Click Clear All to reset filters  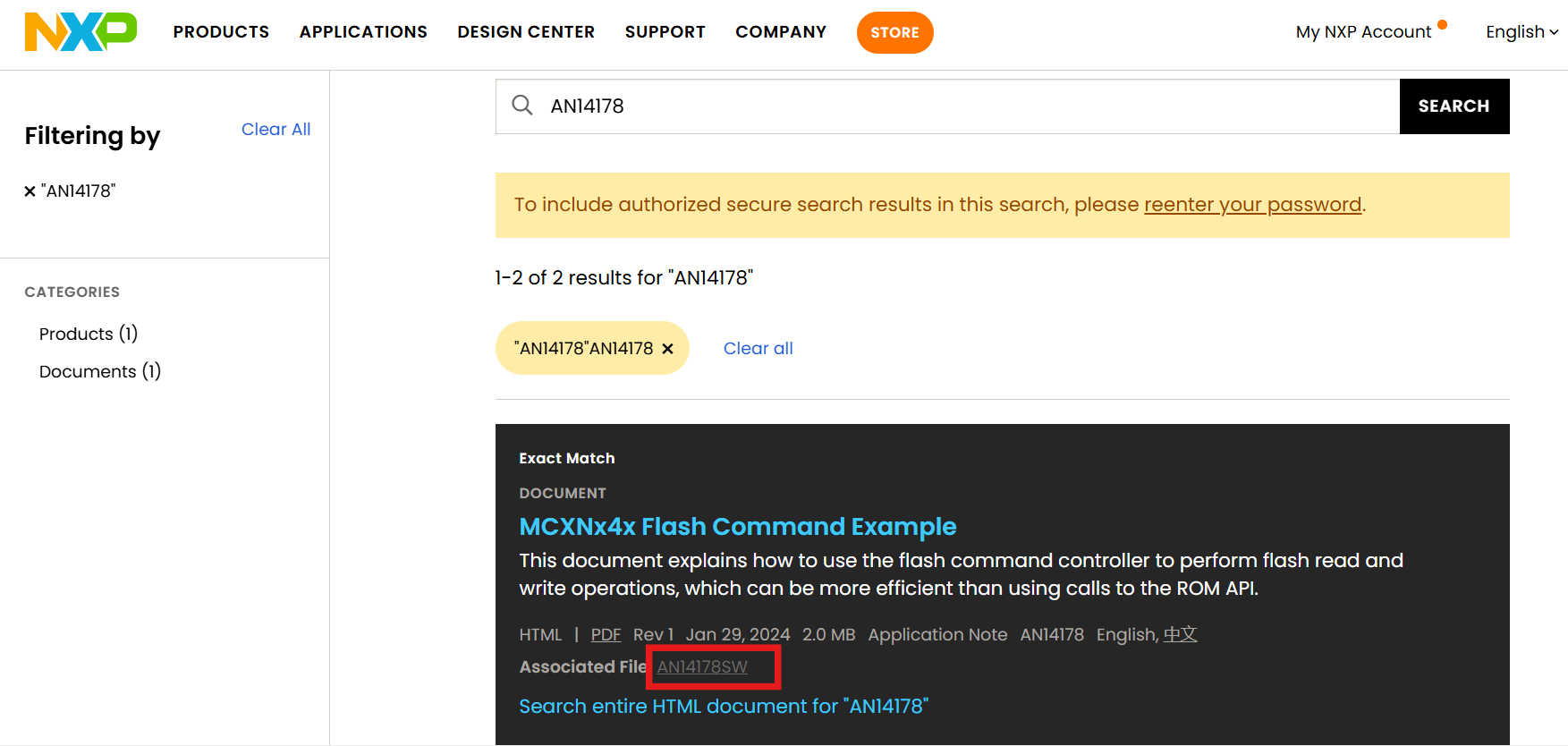[275, 129]
